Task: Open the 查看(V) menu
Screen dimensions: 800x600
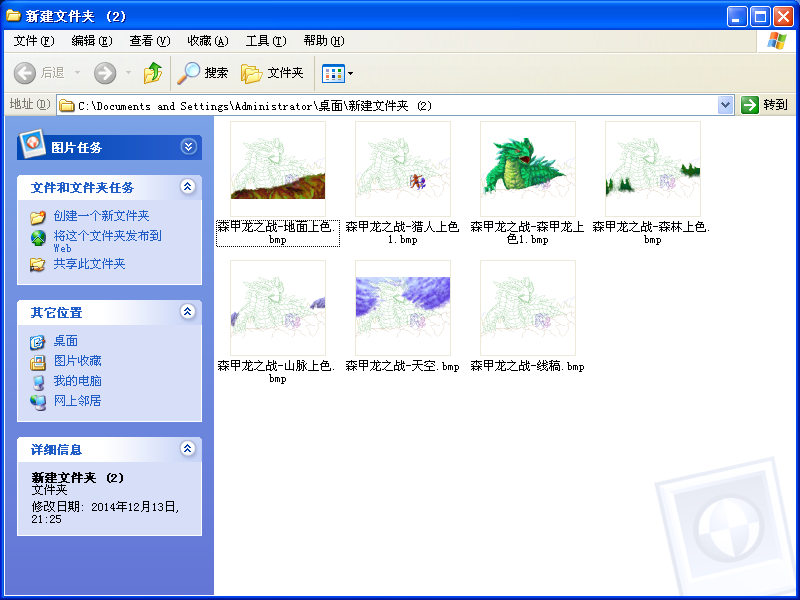Action: click(149, 41)
